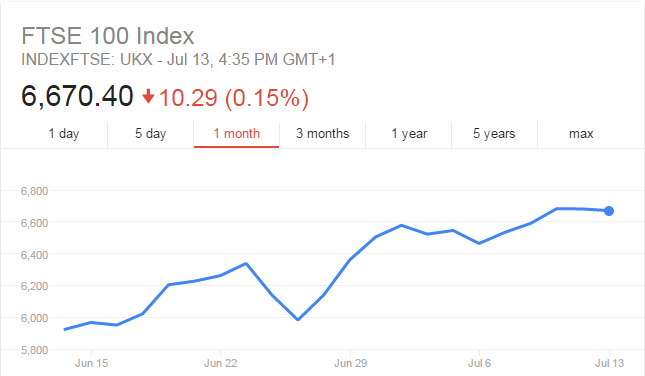Image resolution: width=645 pixels, height=376 pixels.
Task: Click the blue endpoint dot on chart
Action: [609, 211]
